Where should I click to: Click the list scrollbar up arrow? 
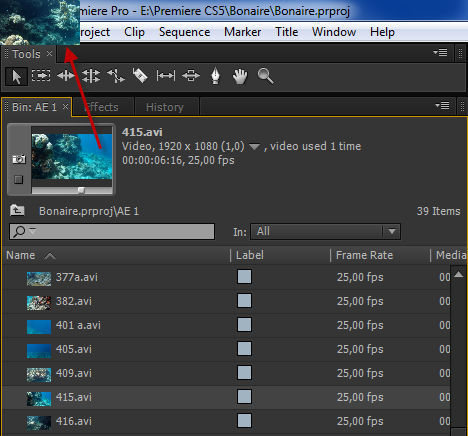pos(459,274)
